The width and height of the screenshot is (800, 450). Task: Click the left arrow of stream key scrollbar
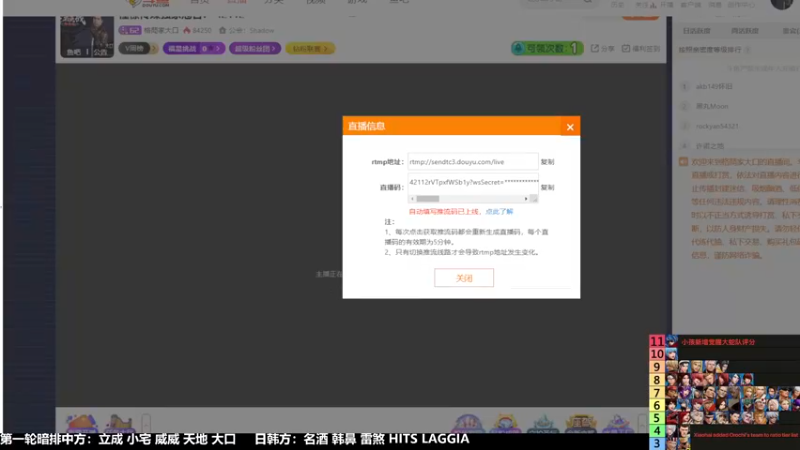pos(412,199)
